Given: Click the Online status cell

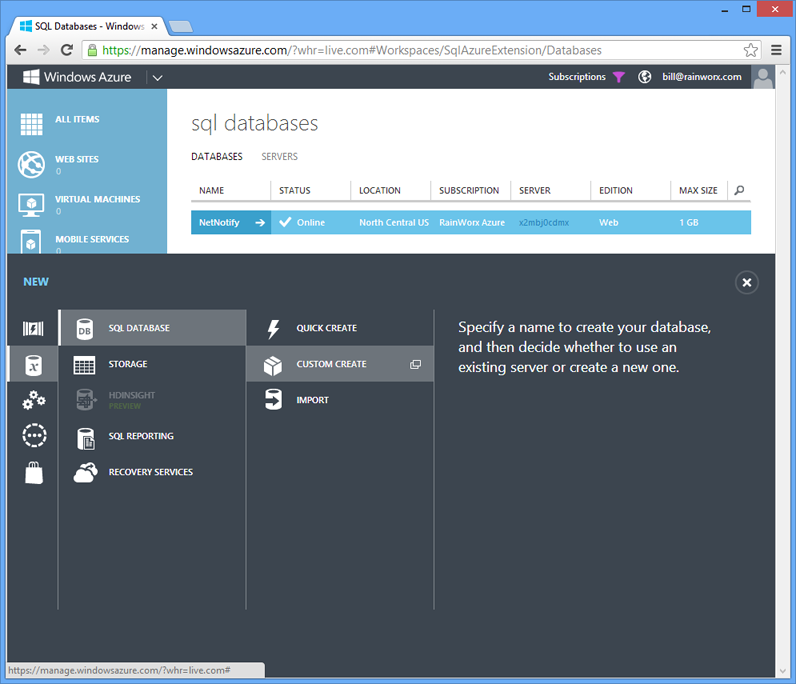Looking at the screenshot, I should [x=311, y=222].
